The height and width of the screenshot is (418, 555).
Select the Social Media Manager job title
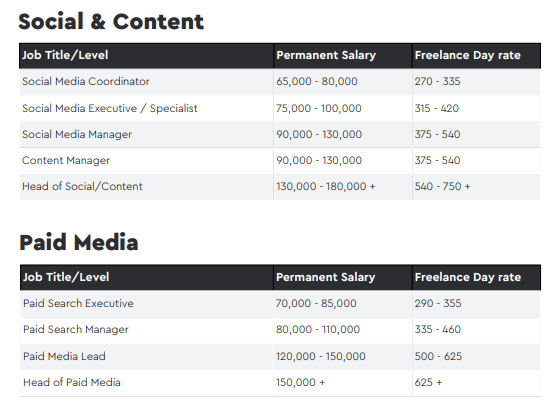click(x=77, y=134)
